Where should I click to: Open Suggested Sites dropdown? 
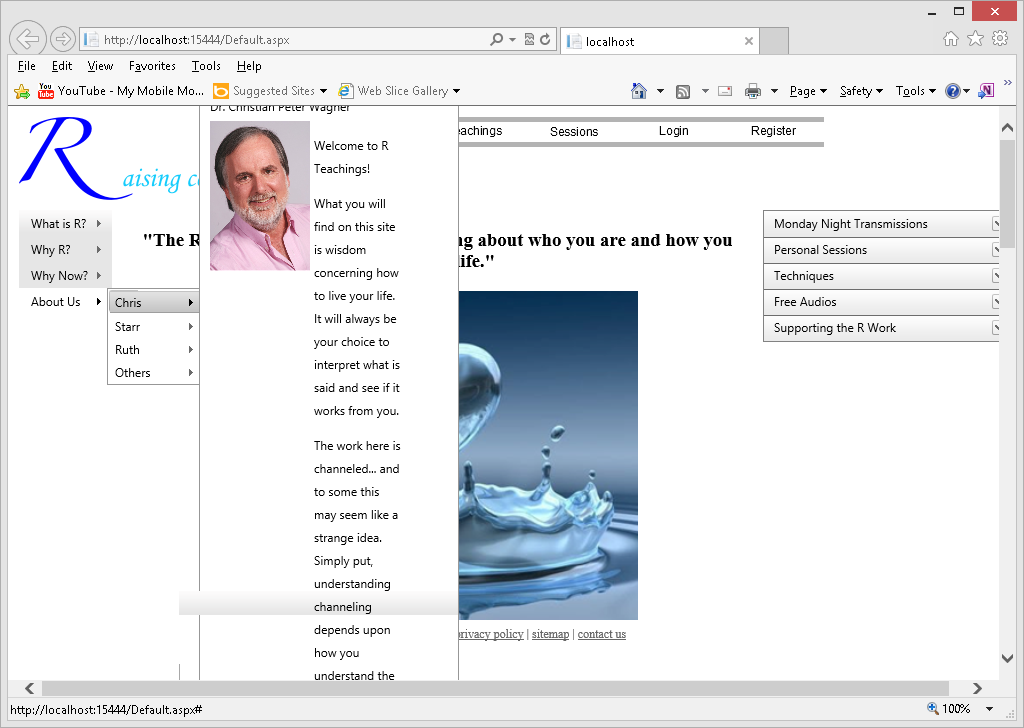tap(270, 91)
